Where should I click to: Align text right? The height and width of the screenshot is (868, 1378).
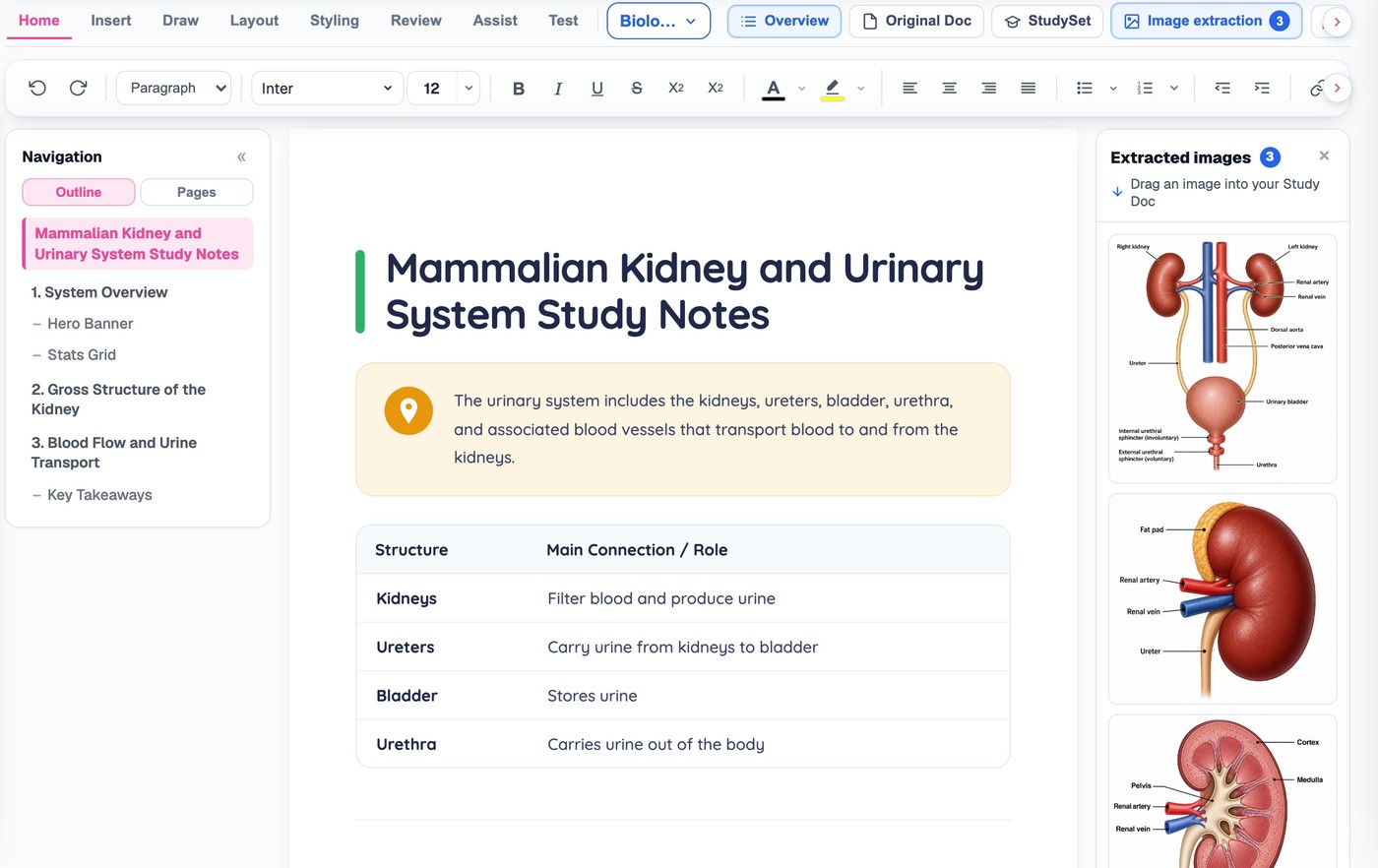click(989, 89)
